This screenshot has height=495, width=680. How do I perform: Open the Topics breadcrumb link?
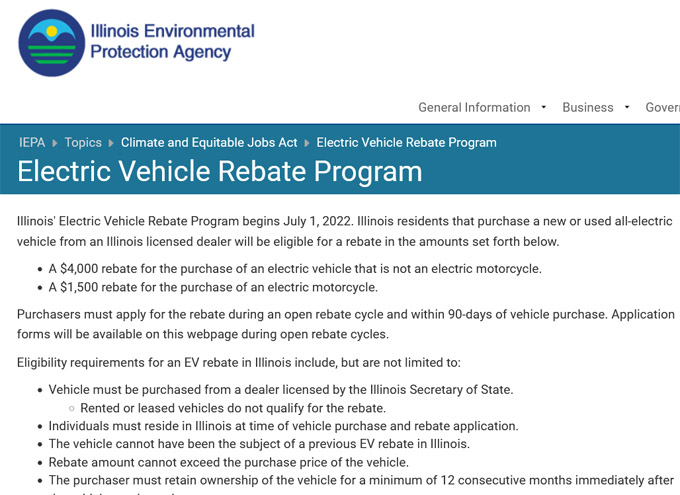coord(83,142)
